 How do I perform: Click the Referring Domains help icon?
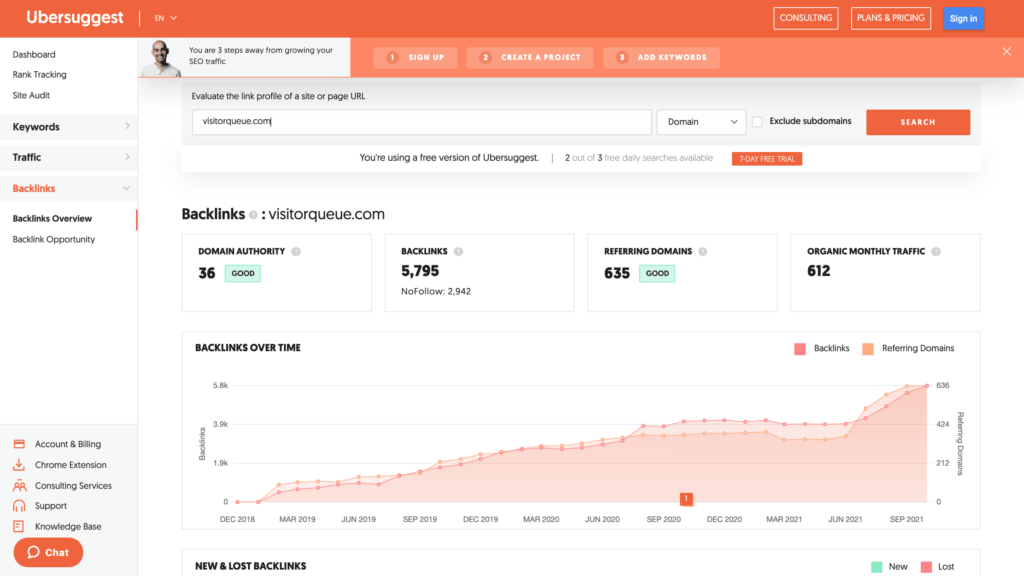703,251
